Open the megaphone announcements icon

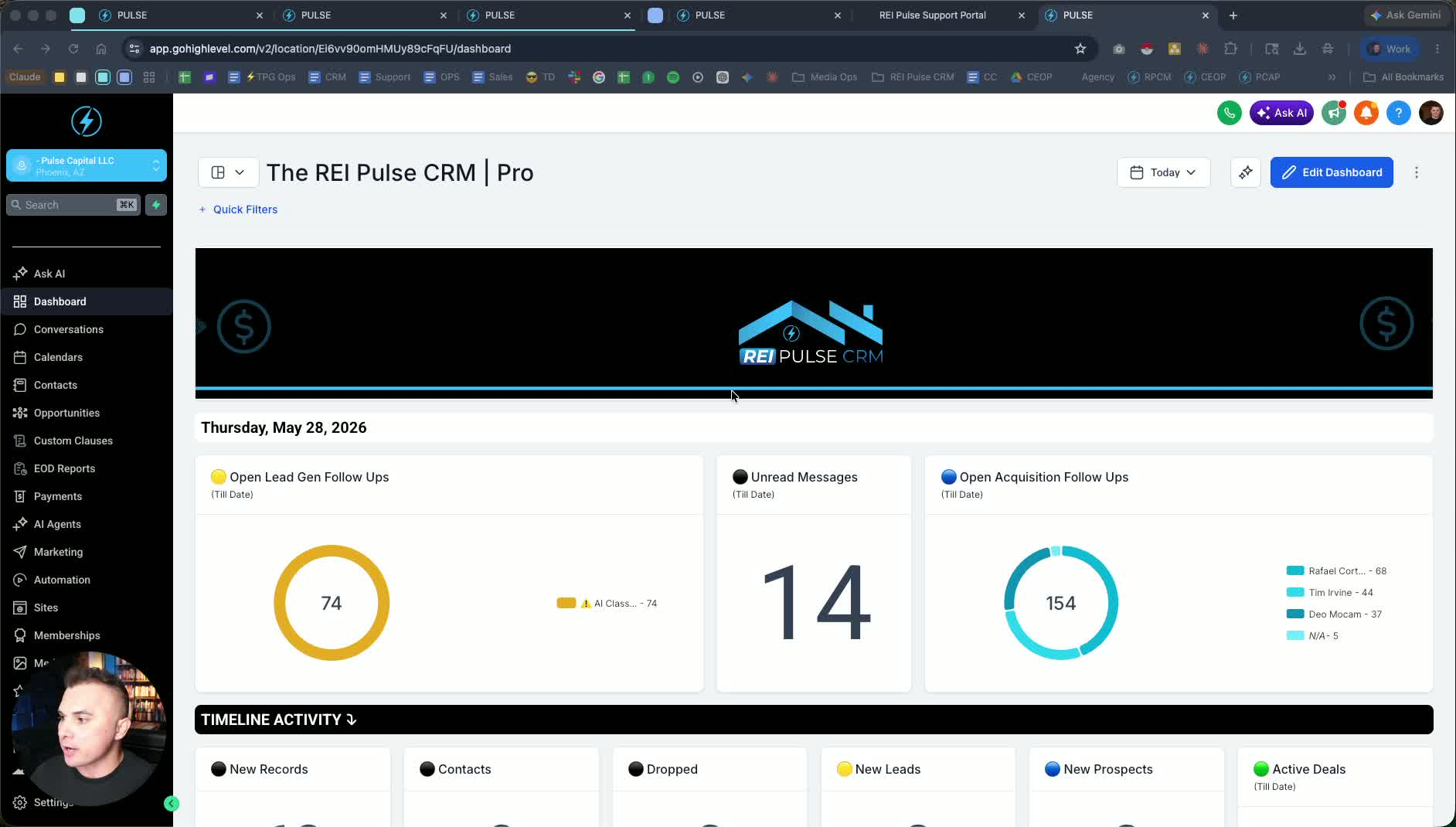click(x=1334, y=113)
